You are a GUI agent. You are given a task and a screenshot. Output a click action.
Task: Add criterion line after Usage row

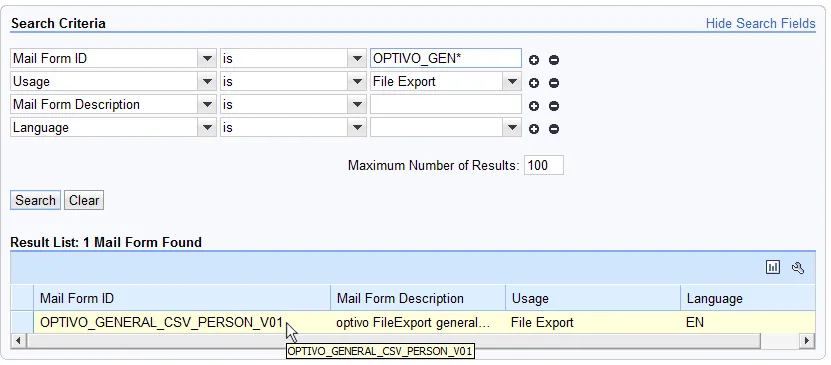[x=534, y=83]
